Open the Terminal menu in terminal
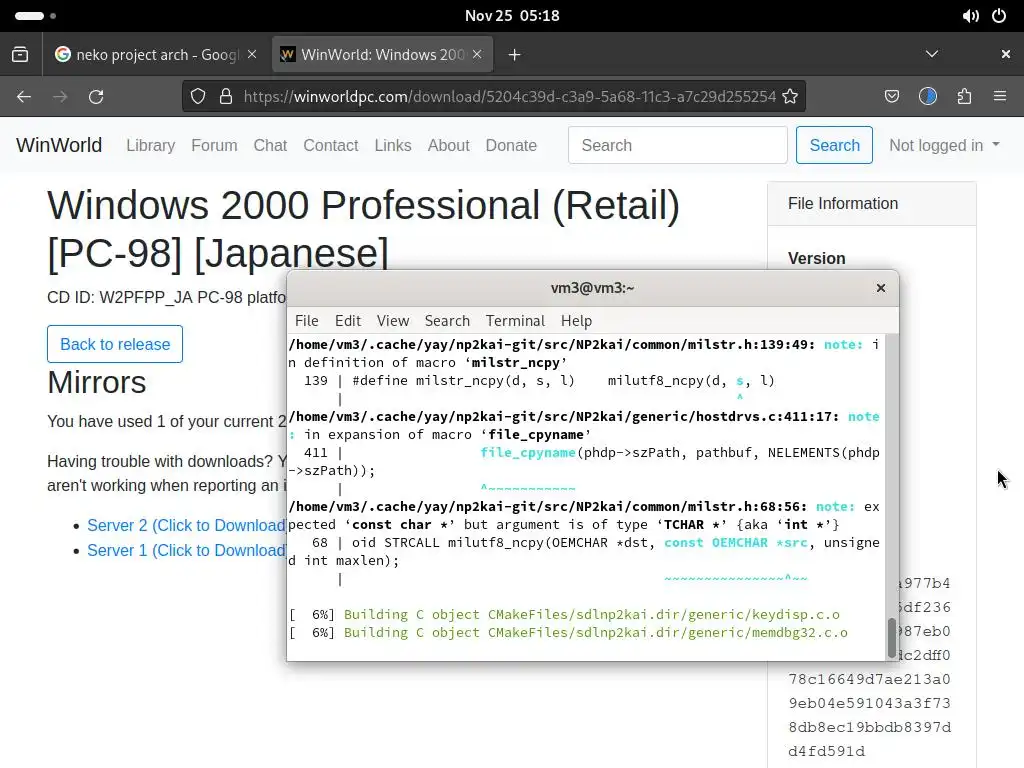The width and height of the screenshot is (1024, 768). (x=515, y=321)
